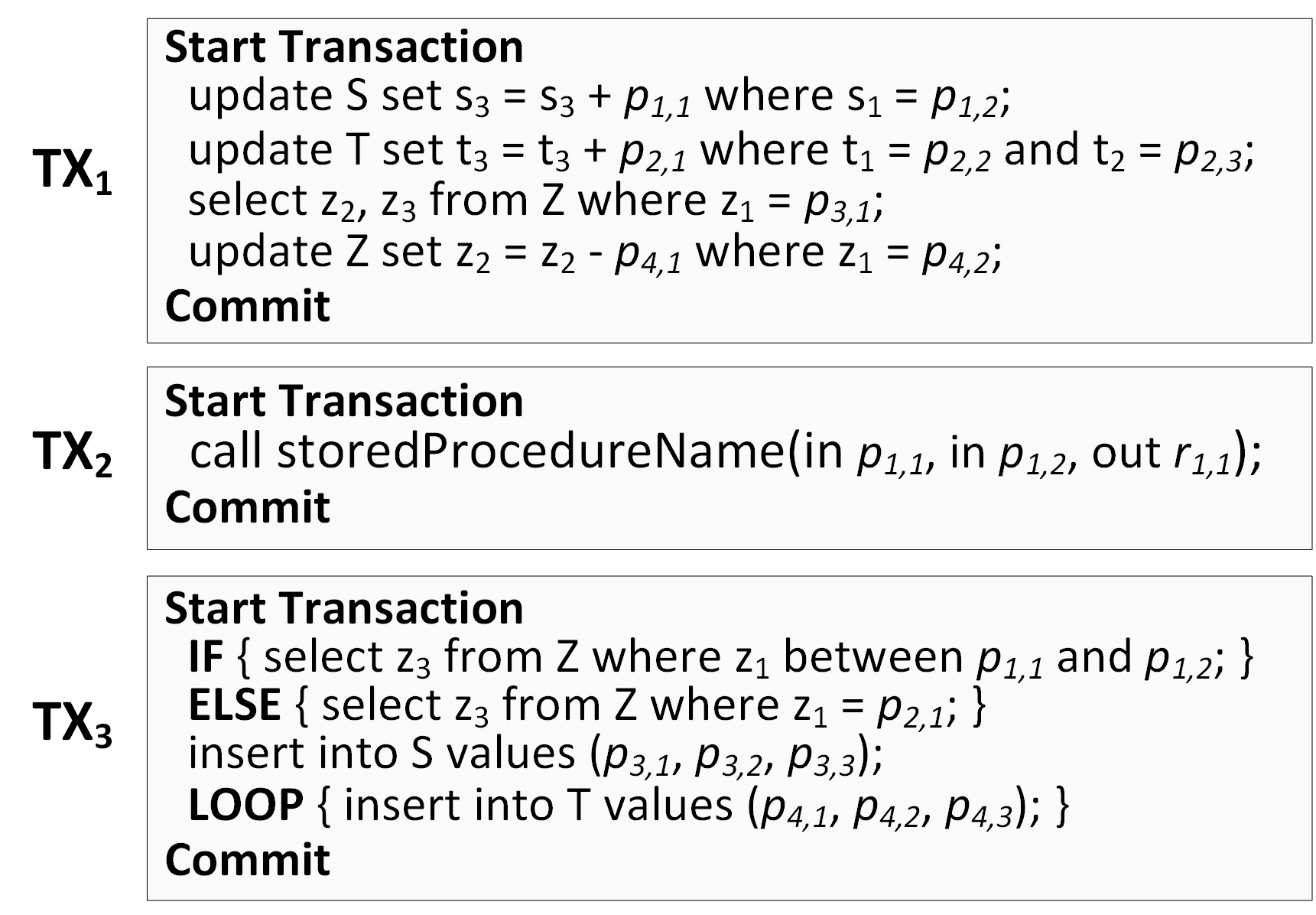Click Start Transaction in TX3 box

pyautogui.click(x=344, y=609)
